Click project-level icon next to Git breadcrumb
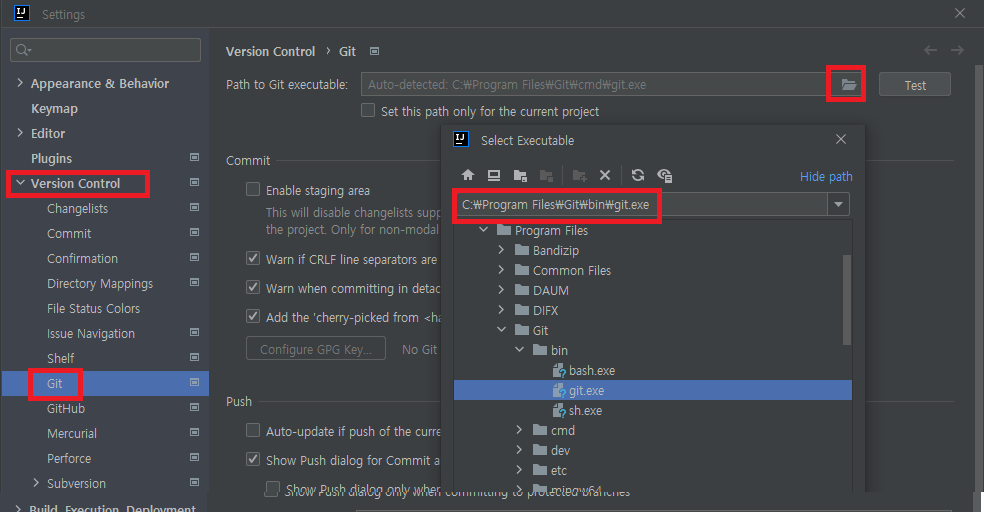 [x=375, y=51]
